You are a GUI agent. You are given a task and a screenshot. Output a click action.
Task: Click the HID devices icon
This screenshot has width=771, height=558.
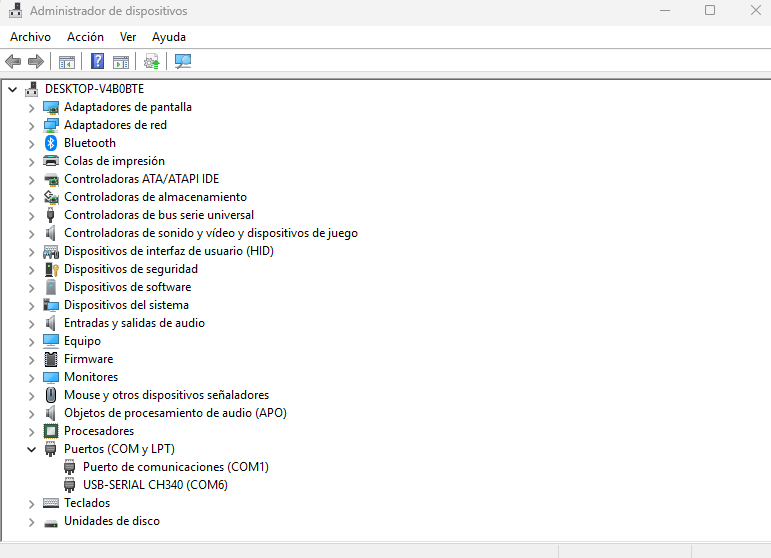click(x=51, y=252)
